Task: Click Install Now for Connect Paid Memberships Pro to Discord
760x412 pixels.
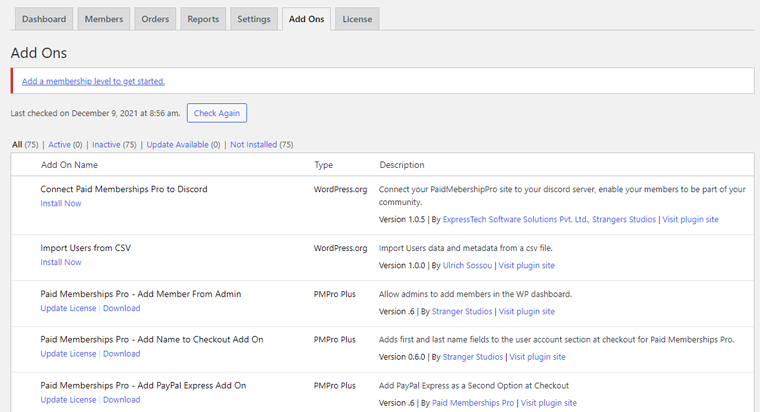Action: 61,204
